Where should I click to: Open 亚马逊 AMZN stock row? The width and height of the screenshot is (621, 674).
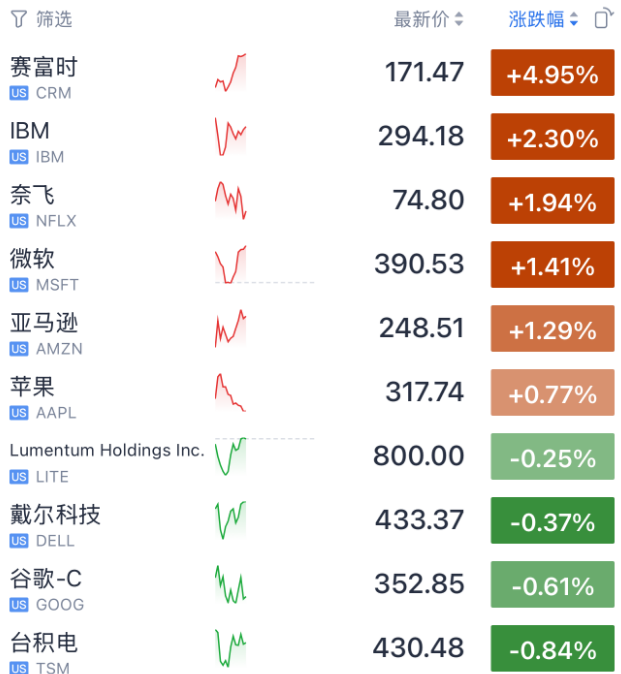coord(310,329)
